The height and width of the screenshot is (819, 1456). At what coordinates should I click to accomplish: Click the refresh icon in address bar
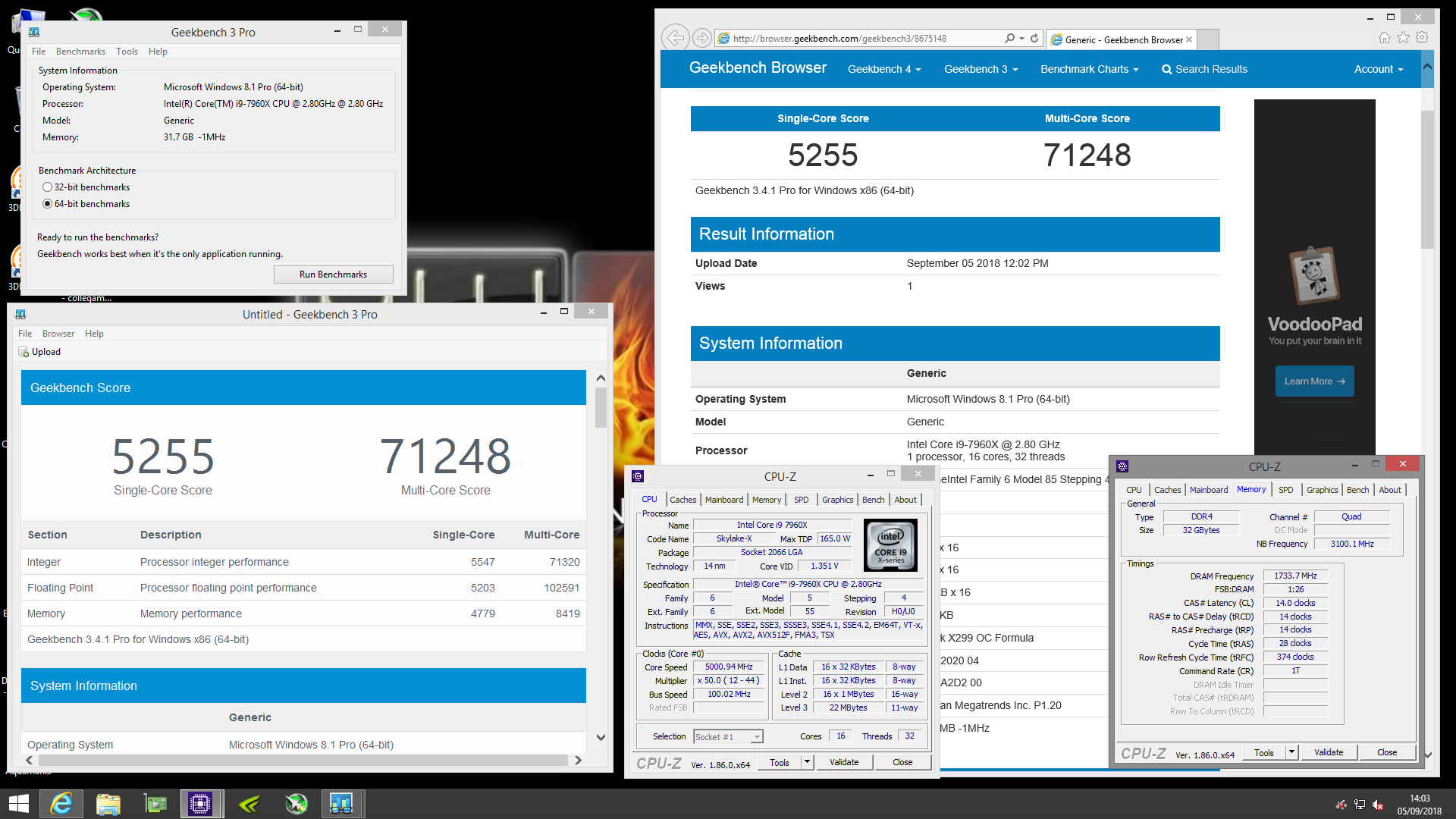point(1034,38)
